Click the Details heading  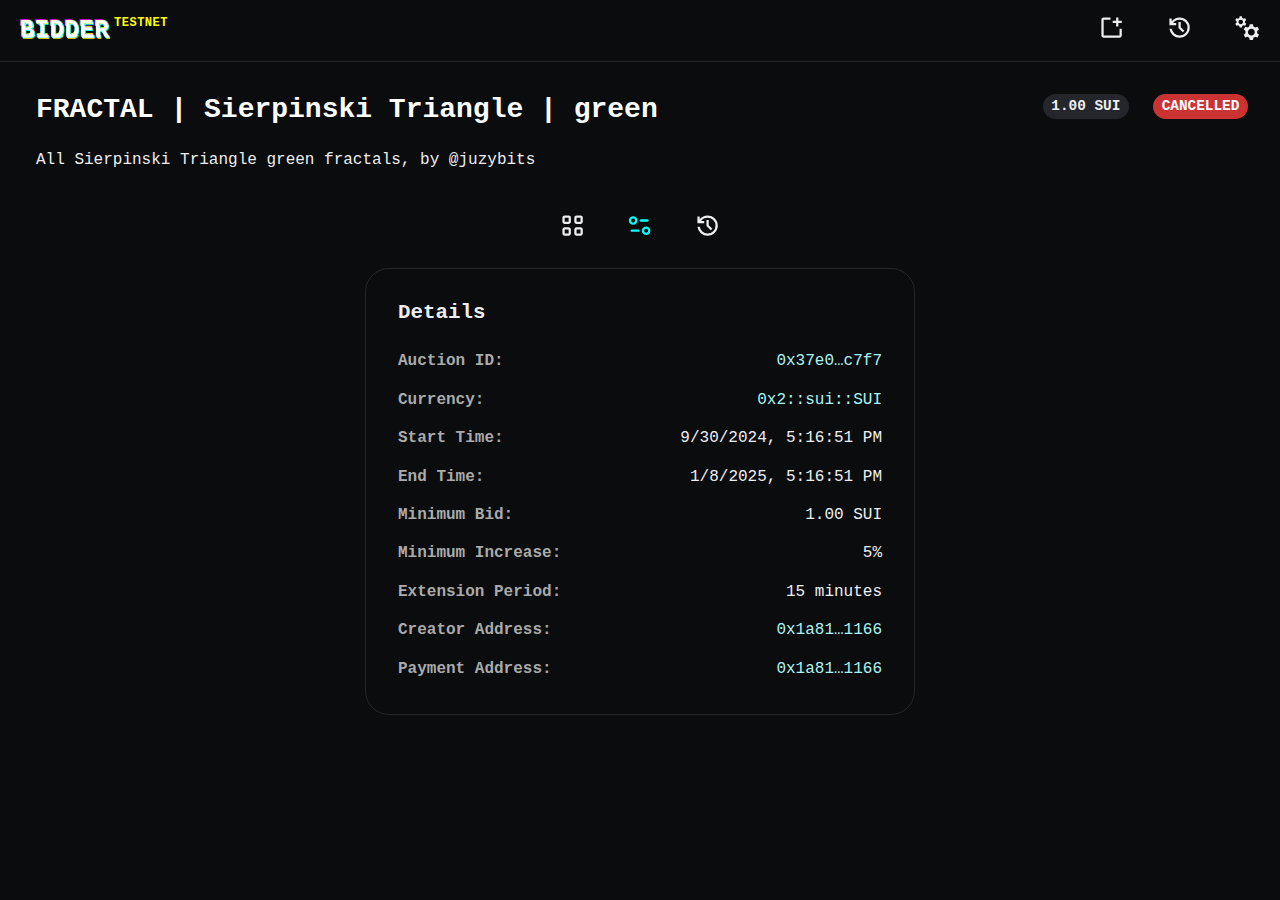pos(441,312)
